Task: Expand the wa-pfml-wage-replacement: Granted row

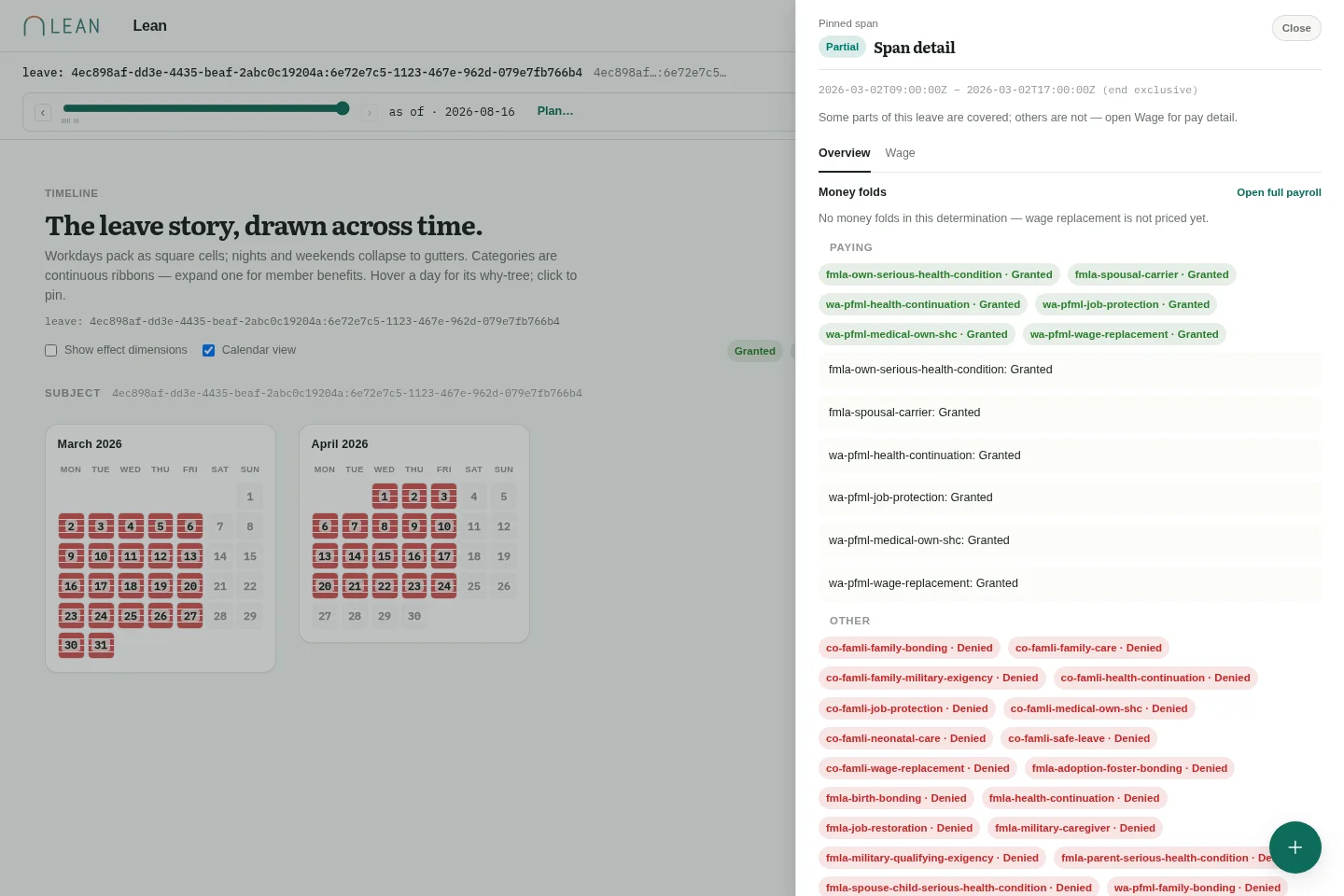Action: point(1070,583)
